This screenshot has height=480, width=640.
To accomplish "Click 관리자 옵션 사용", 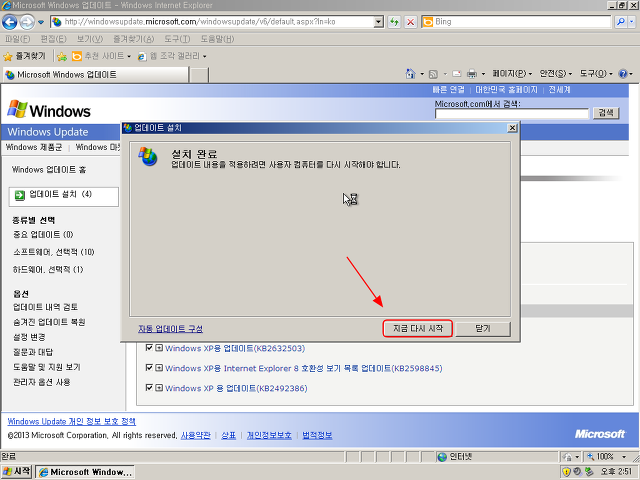I will 42,382.
